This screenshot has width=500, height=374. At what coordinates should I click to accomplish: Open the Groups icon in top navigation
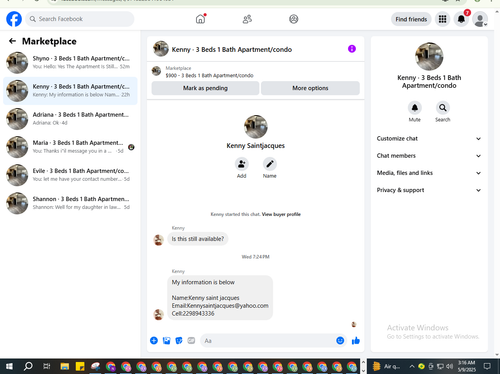tap(294, 19)
